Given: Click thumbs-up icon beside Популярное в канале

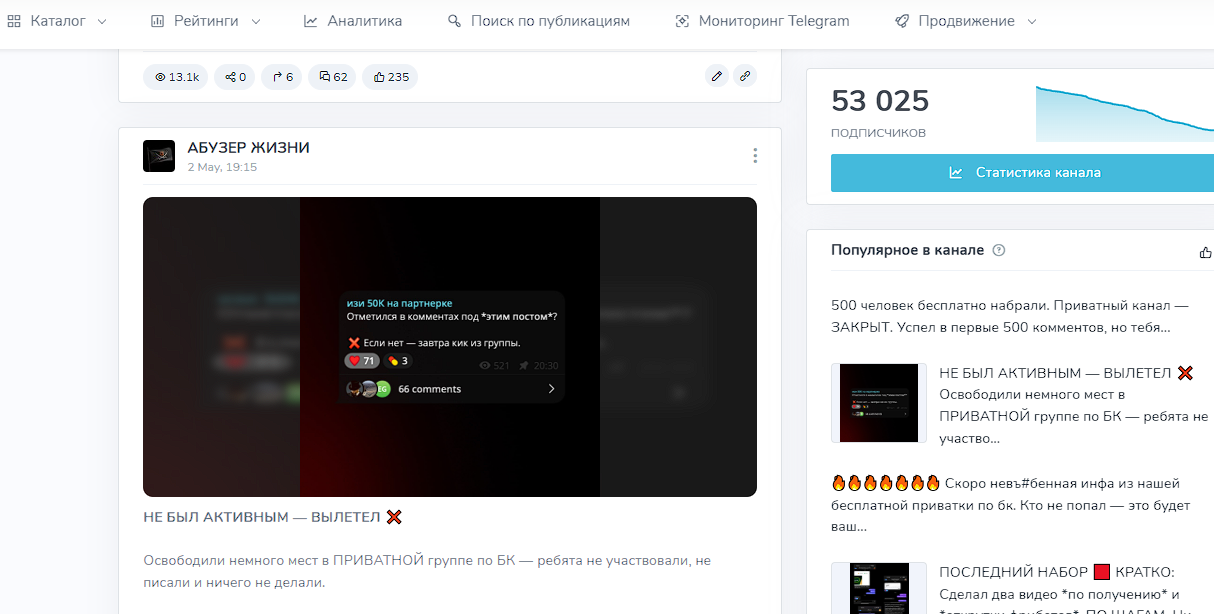Looking at the screenshot, I should (x=1205, y=252).
